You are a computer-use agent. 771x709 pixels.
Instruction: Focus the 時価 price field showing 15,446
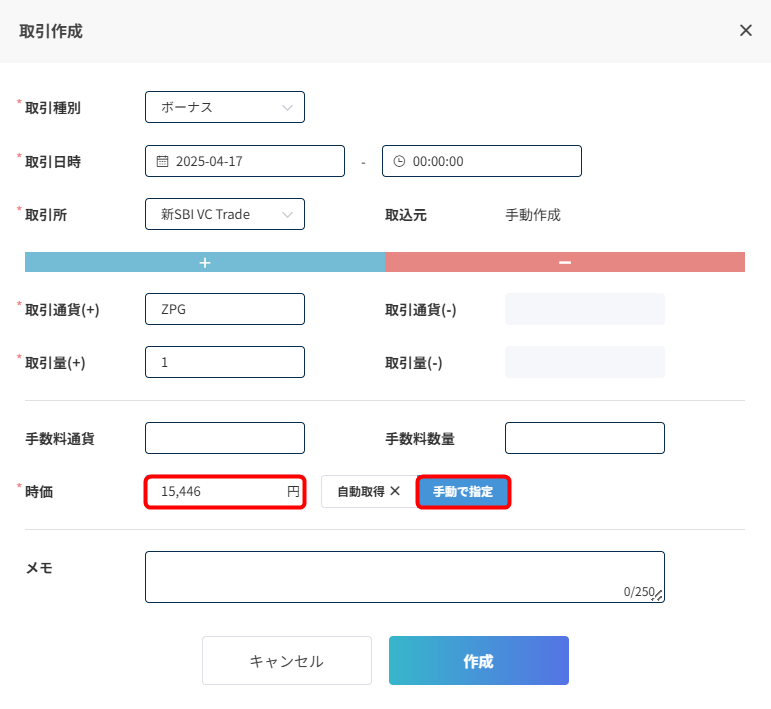pyautogui.click(x=225, y=491)
